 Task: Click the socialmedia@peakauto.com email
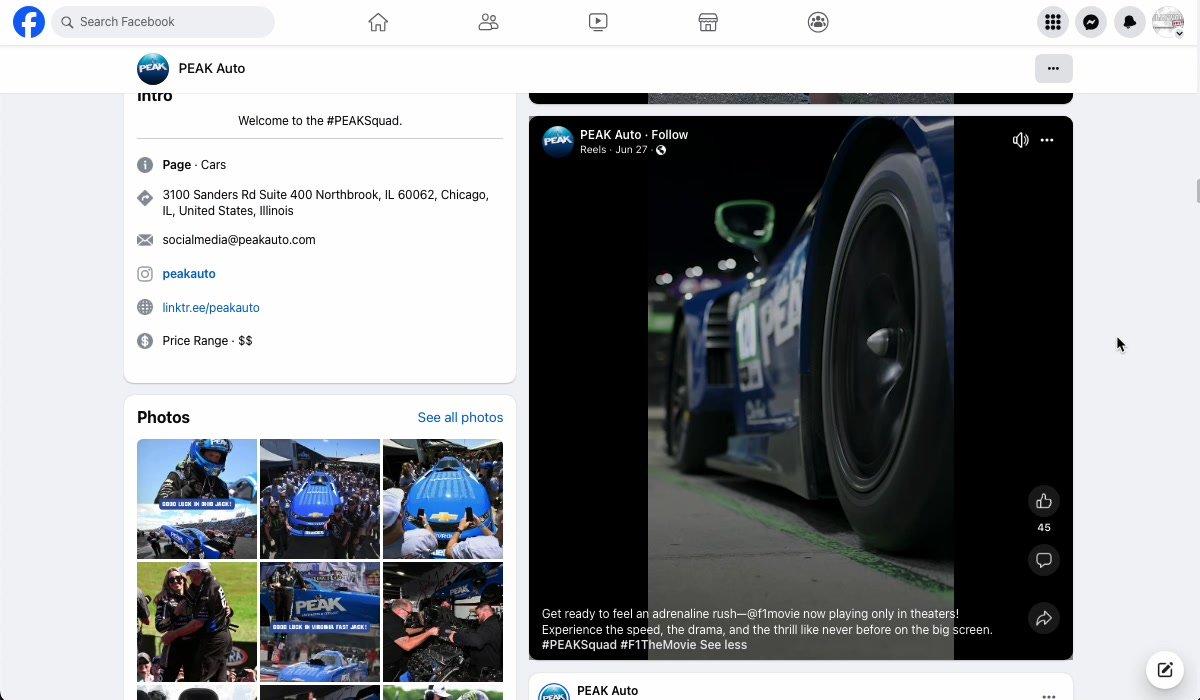[239, 240]
